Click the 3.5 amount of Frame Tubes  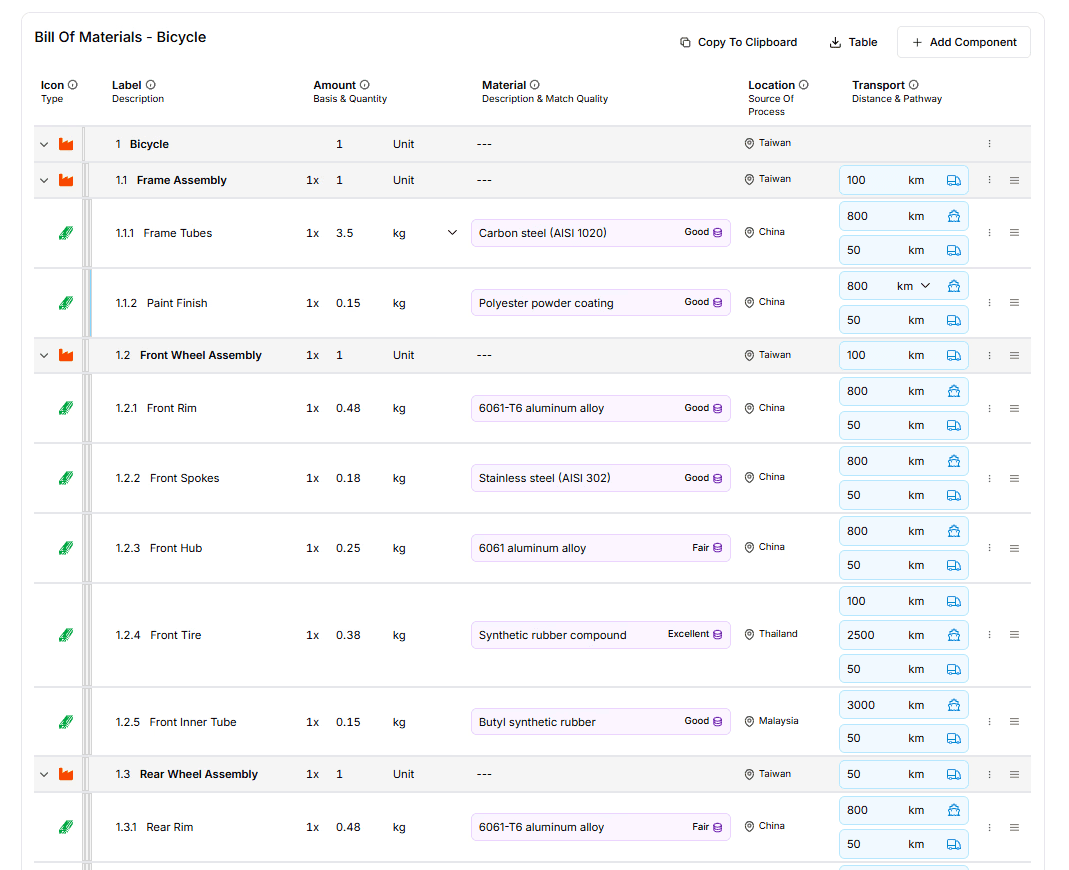pyautogui.click(x=344, y=233)
